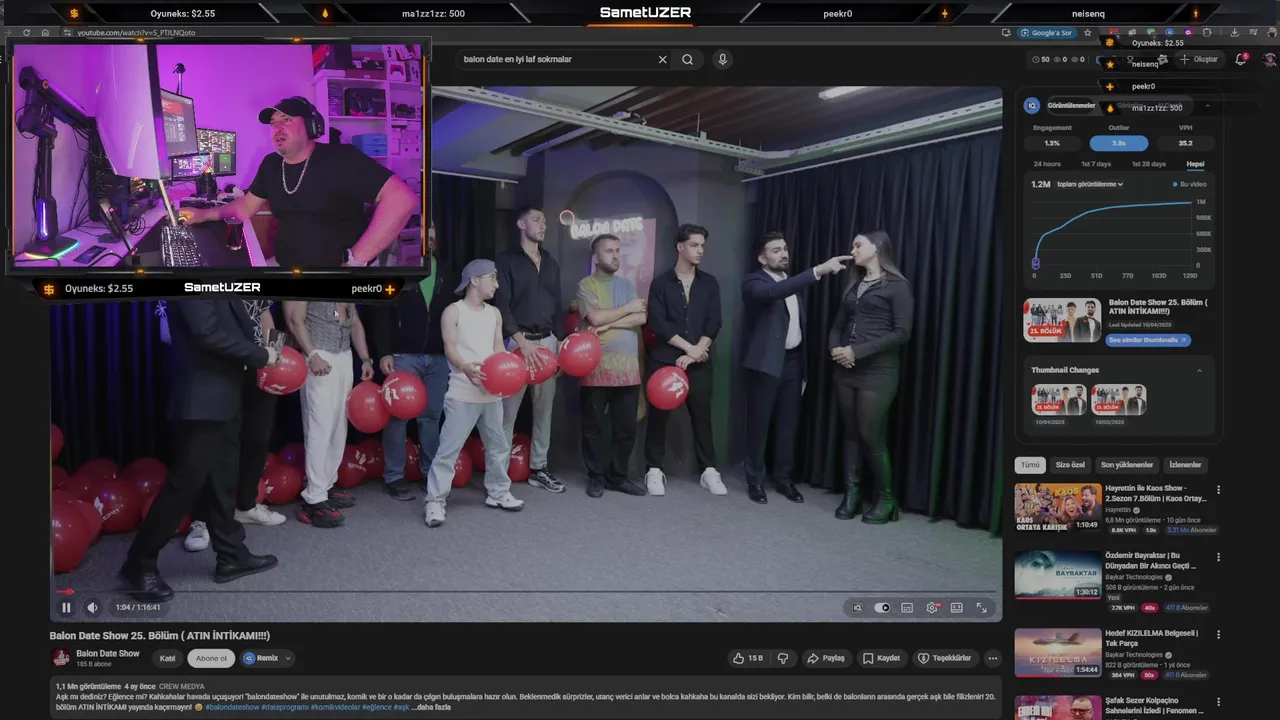Click the vidIQ logo in the stats panel
Viewport: 1280px width, 720px height.
[1032, 105]
